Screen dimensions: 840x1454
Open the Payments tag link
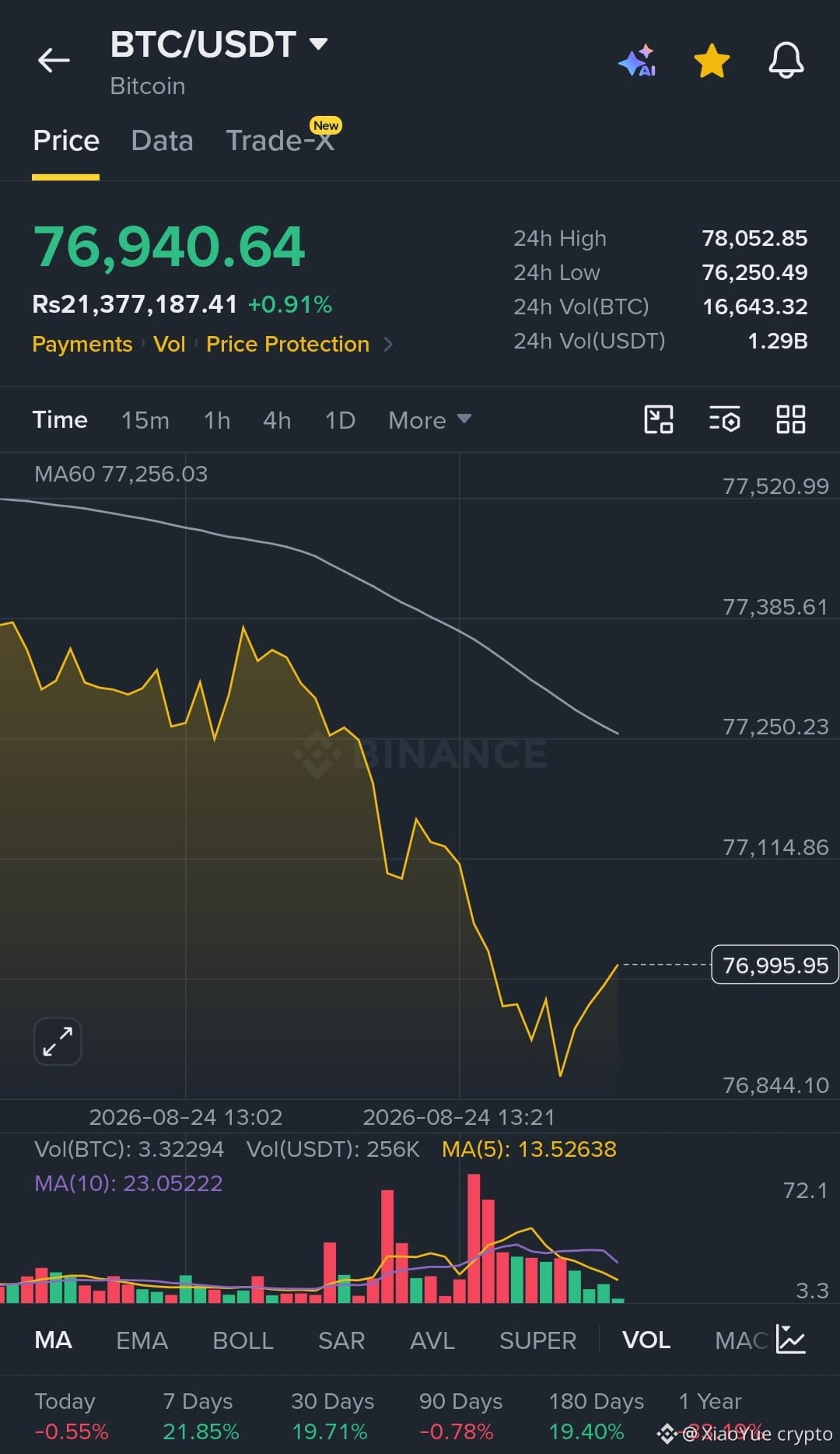pyautogui.click(x=82, y=344)
